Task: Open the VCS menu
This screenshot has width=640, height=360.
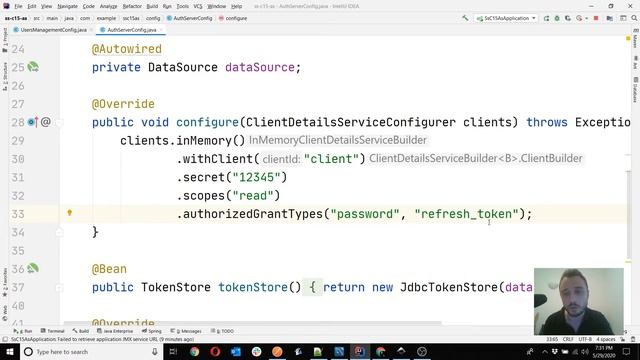Action: click(x=198, y=6)
